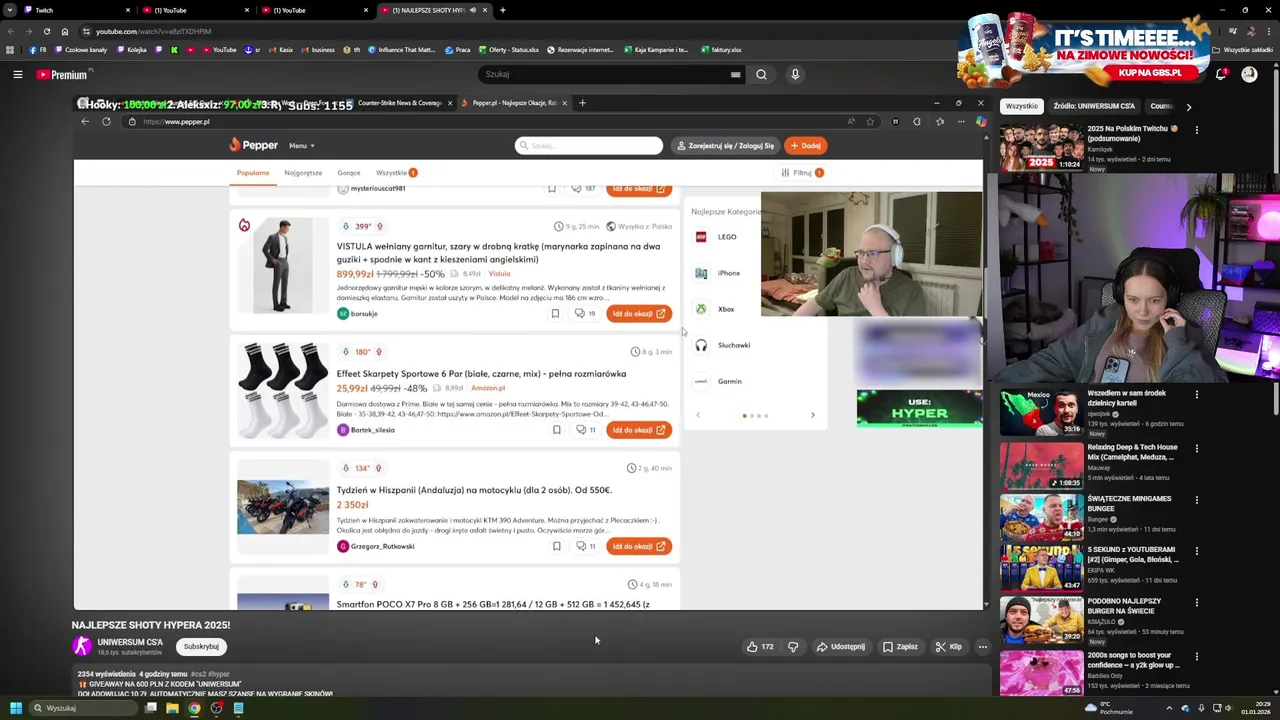Screen dimensions: 1280x720
Task: Open options for '5 SEKUND z YOUTUBERAMI' video
Action: pyautogui.click(x=1196, y=550)
